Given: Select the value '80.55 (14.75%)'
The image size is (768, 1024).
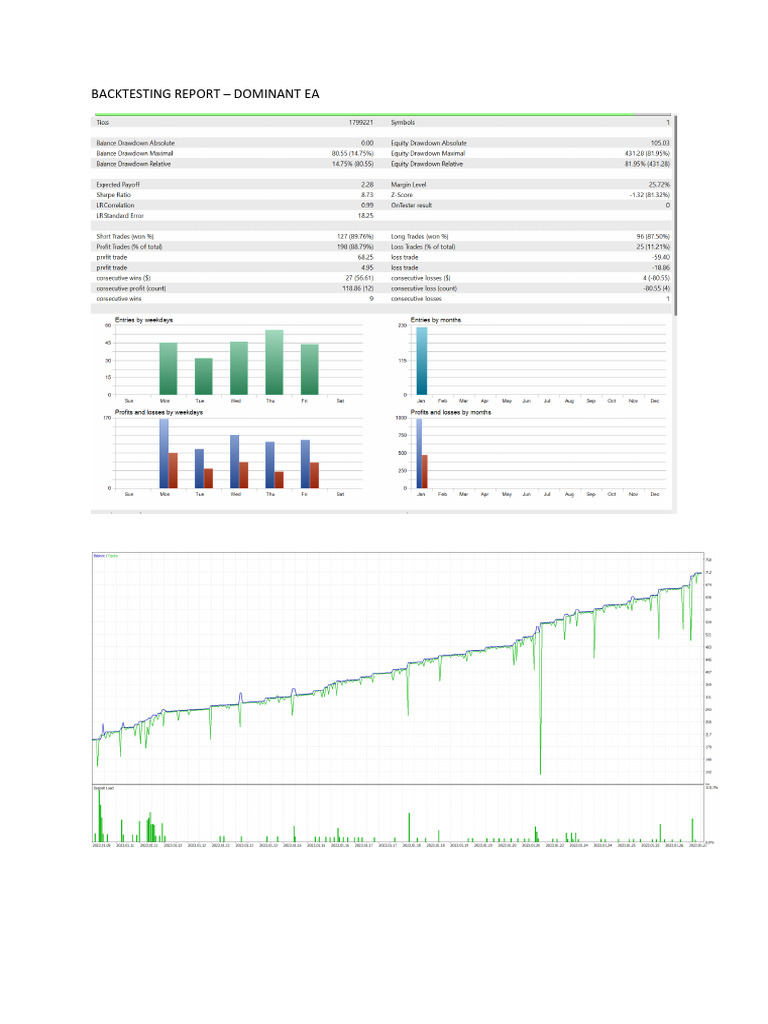Looking at the screenshot, I should 353,153.
